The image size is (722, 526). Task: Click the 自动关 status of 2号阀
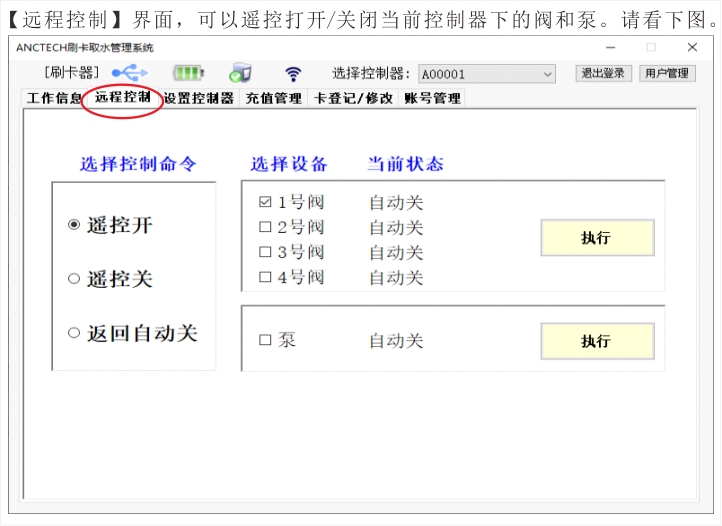[396, 227]
